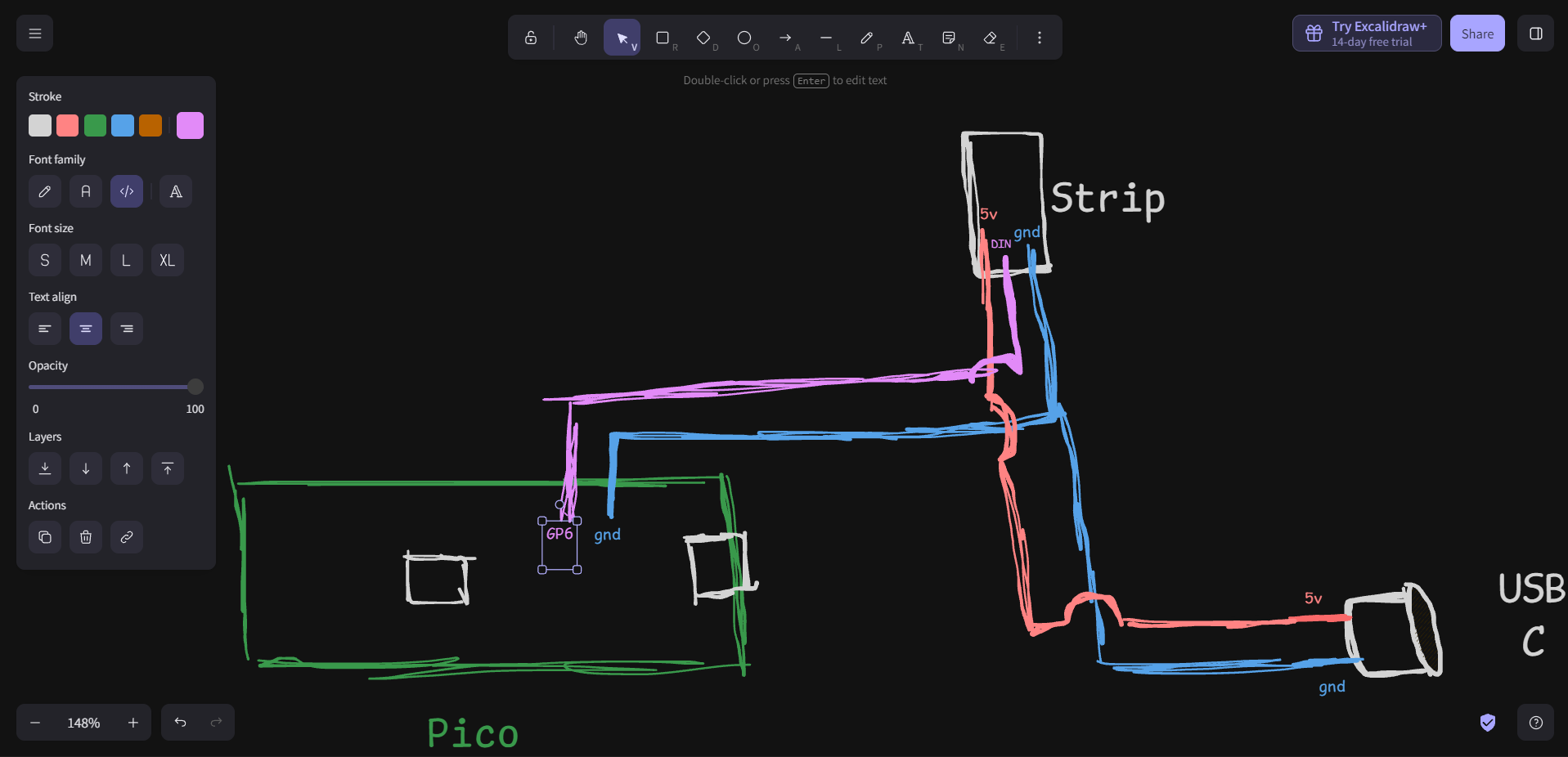Pick the red stroke color
Viewport: 1568px width, 757px height.
click(68, 125)
